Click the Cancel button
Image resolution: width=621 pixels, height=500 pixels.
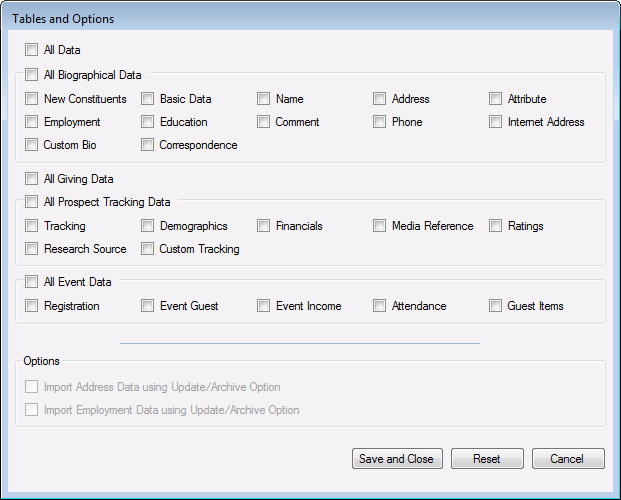(568, 459)
